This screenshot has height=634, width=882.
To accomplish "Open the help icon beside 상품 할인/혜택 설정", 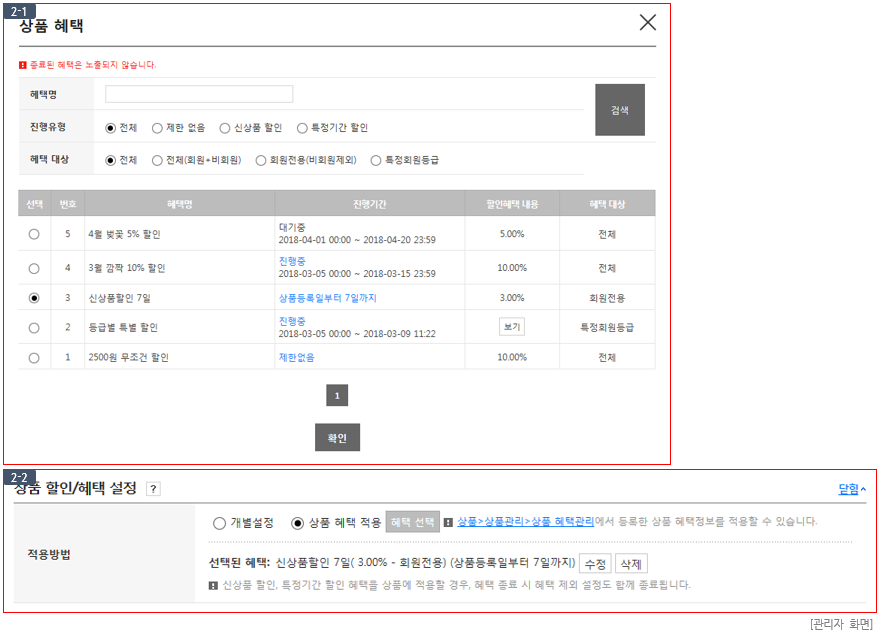I will [x=153, y=489].
